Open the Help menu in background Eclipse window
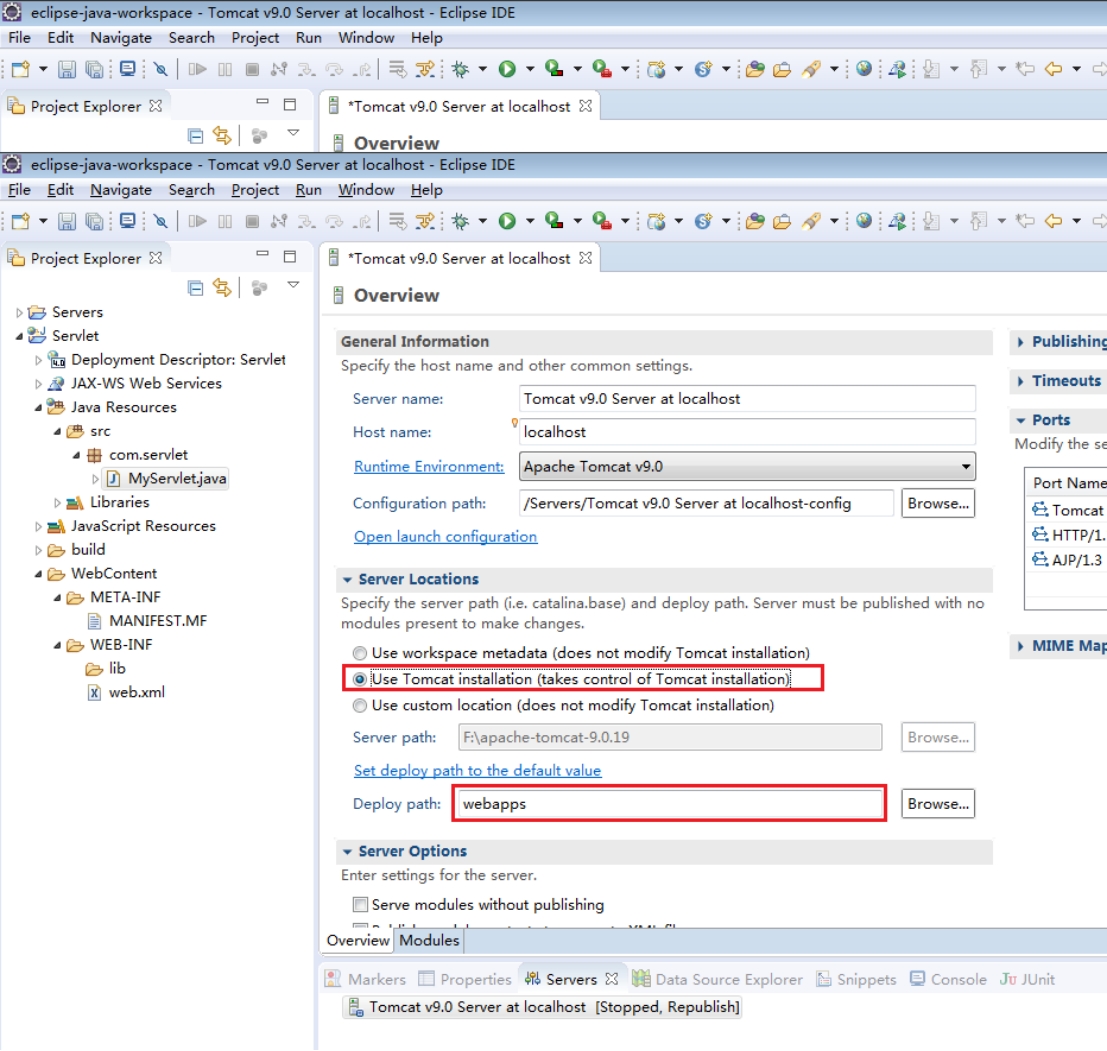Viewport: 1107px width, 1051px height. pos(426,37)
